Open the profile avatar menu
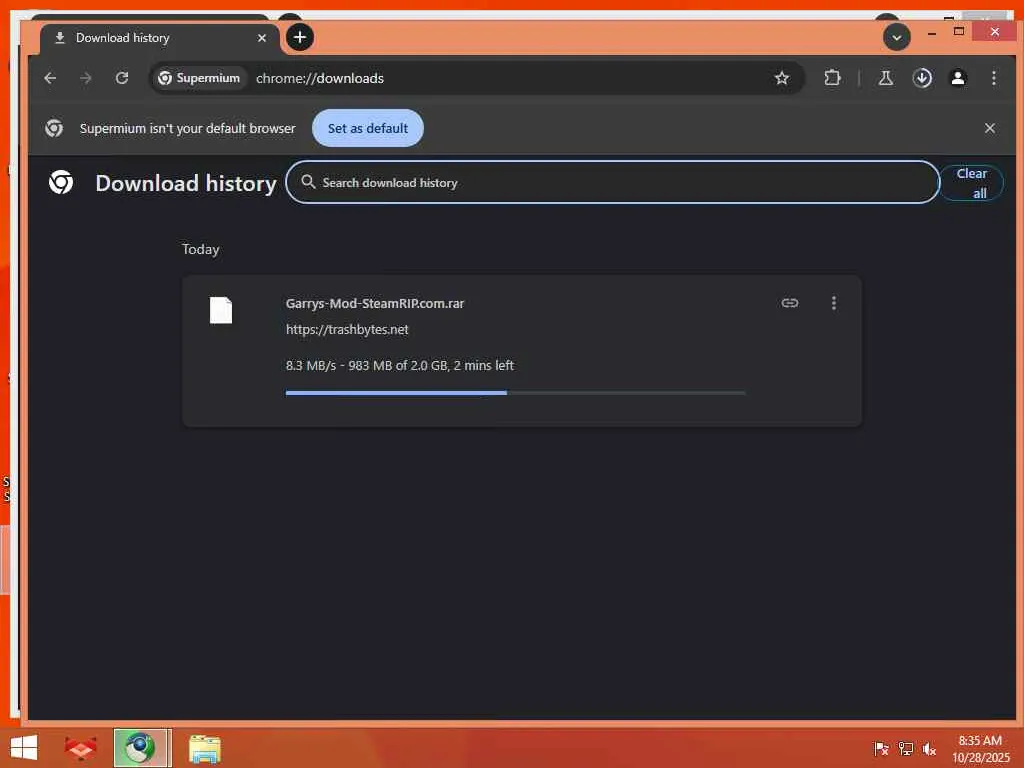This screenshot has width=1024, height=768. 957,78
